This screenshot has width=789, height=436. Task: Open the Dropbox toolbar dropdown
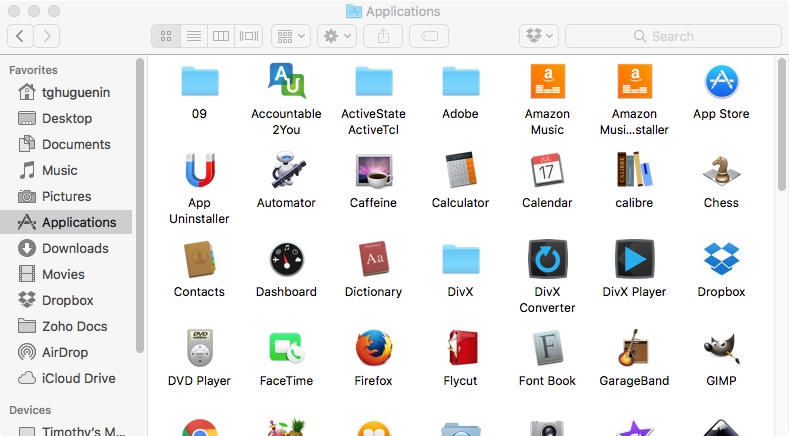coord(539,36)
